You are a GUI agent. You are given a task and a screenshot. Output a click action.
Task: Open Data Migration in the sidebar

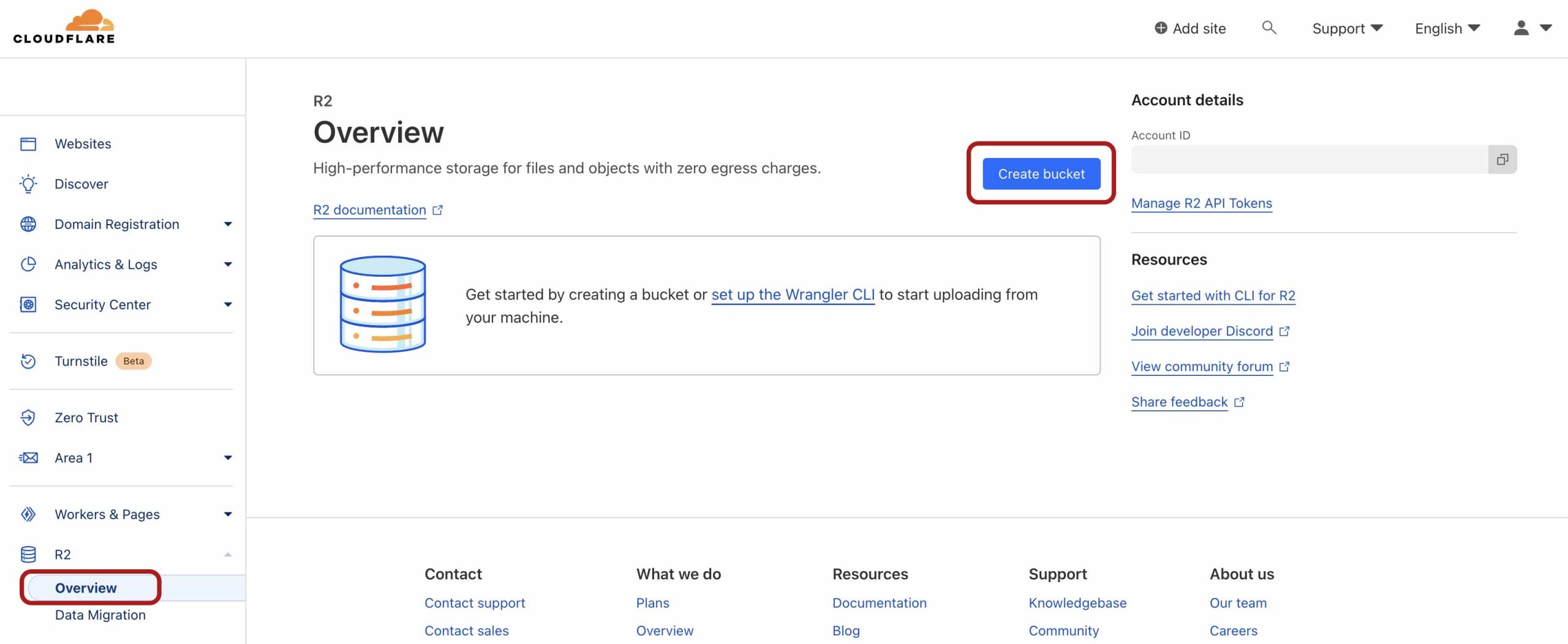pyautogui.click(x=100, y=615)
